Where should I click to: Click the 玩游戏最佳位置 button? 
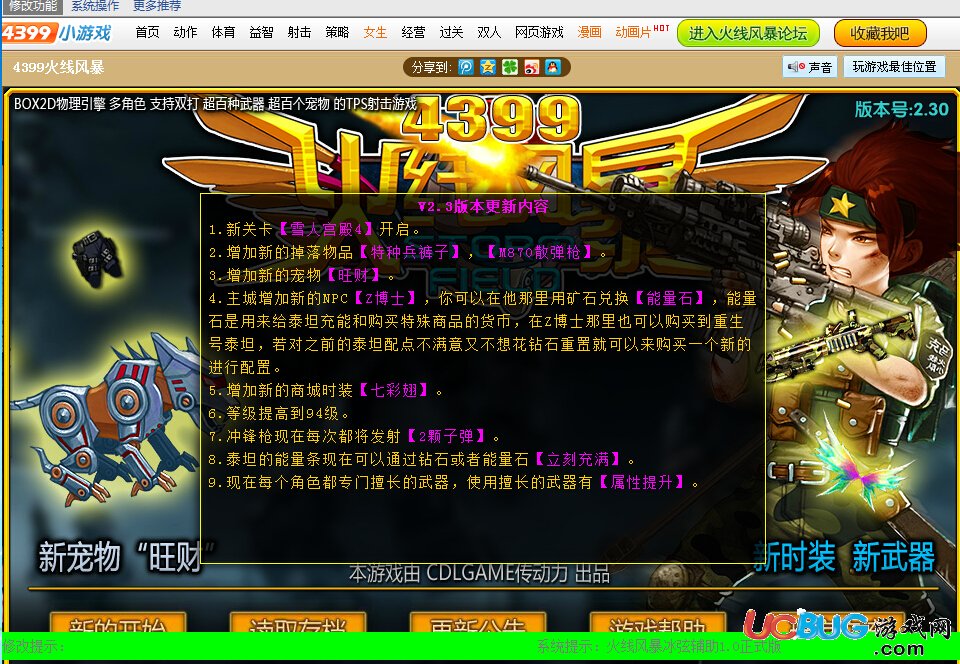pos(894,67)
